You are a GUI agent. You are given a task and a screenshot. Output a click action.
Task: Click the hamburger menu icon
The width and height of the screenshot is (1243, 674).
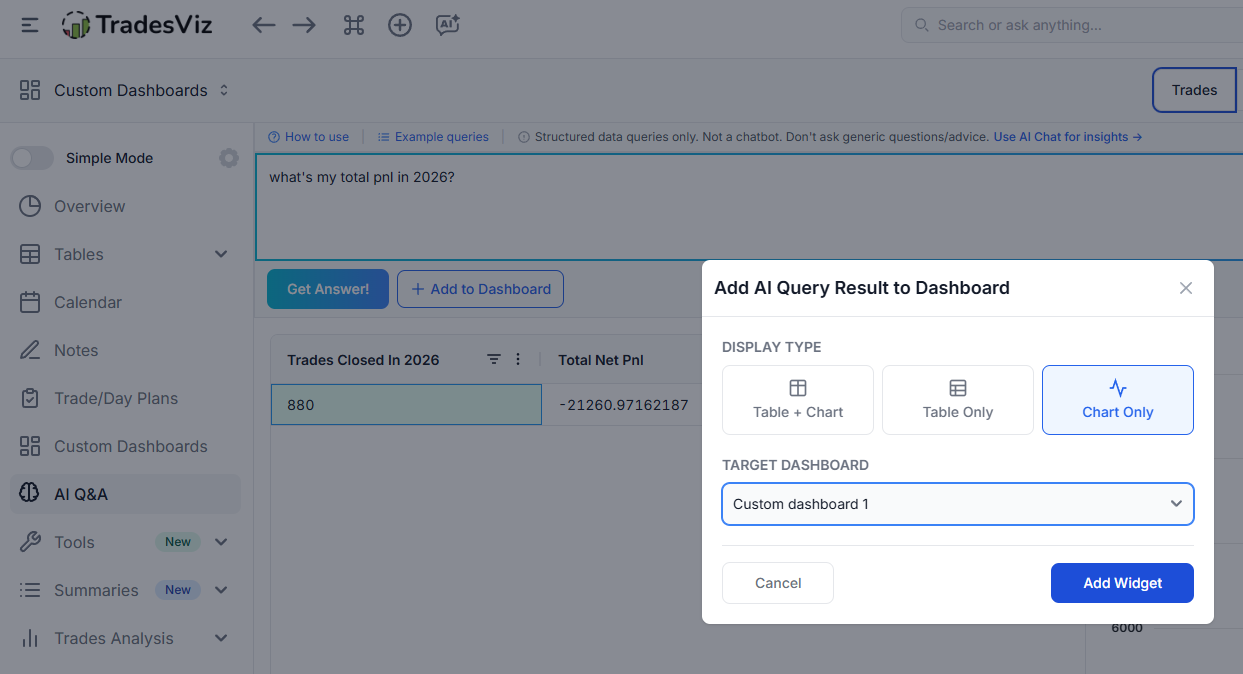(30, 25)
